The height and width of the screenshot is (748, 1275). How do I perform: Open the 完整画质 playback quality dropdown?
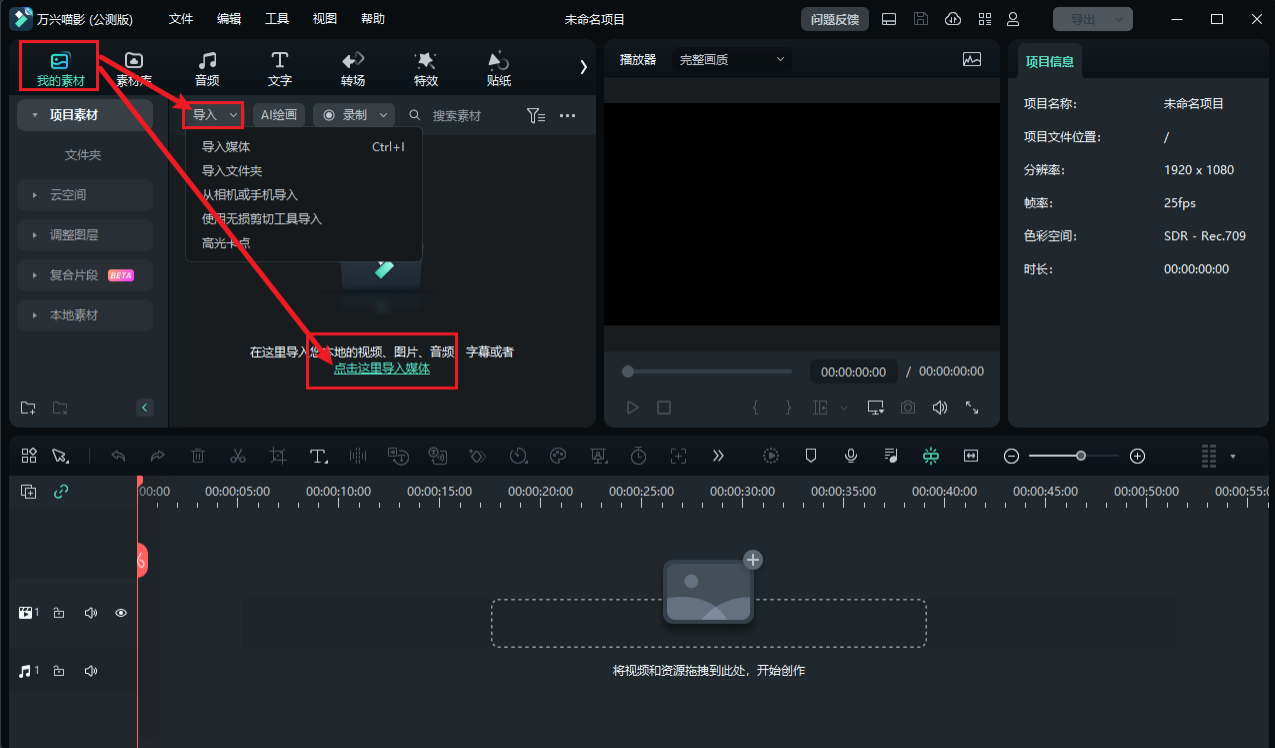pos(732,60)
